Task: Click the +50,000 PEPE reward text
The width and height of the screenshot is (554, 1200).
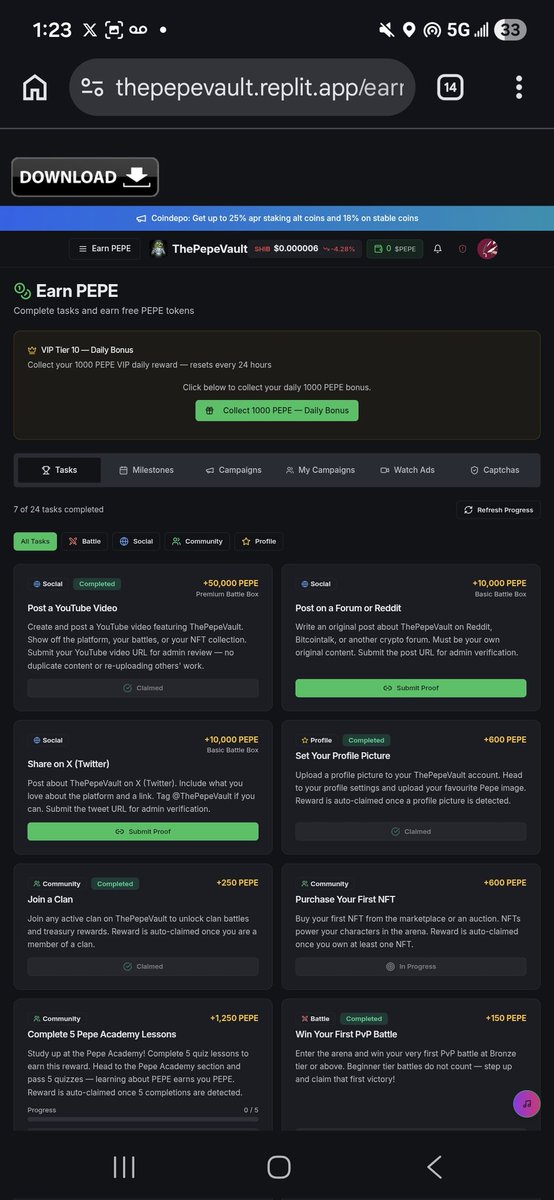Action: pos(230,583)
